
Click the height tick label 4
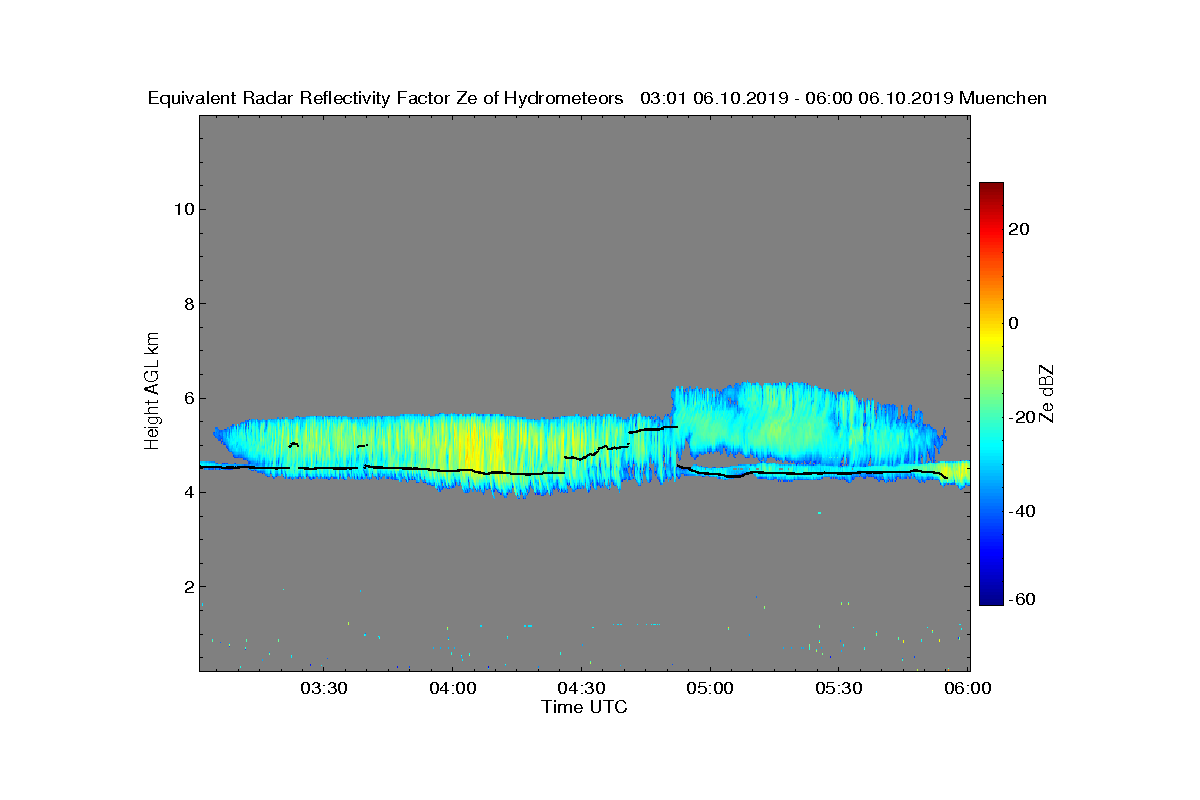point(187,492)
